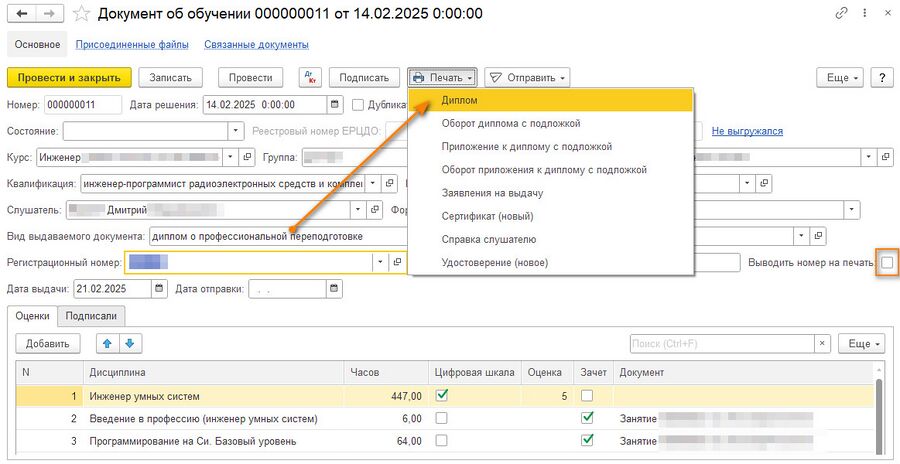Open the Отправить dropdown button
Screen dimensions: 900x464
(x=527, y=78)
